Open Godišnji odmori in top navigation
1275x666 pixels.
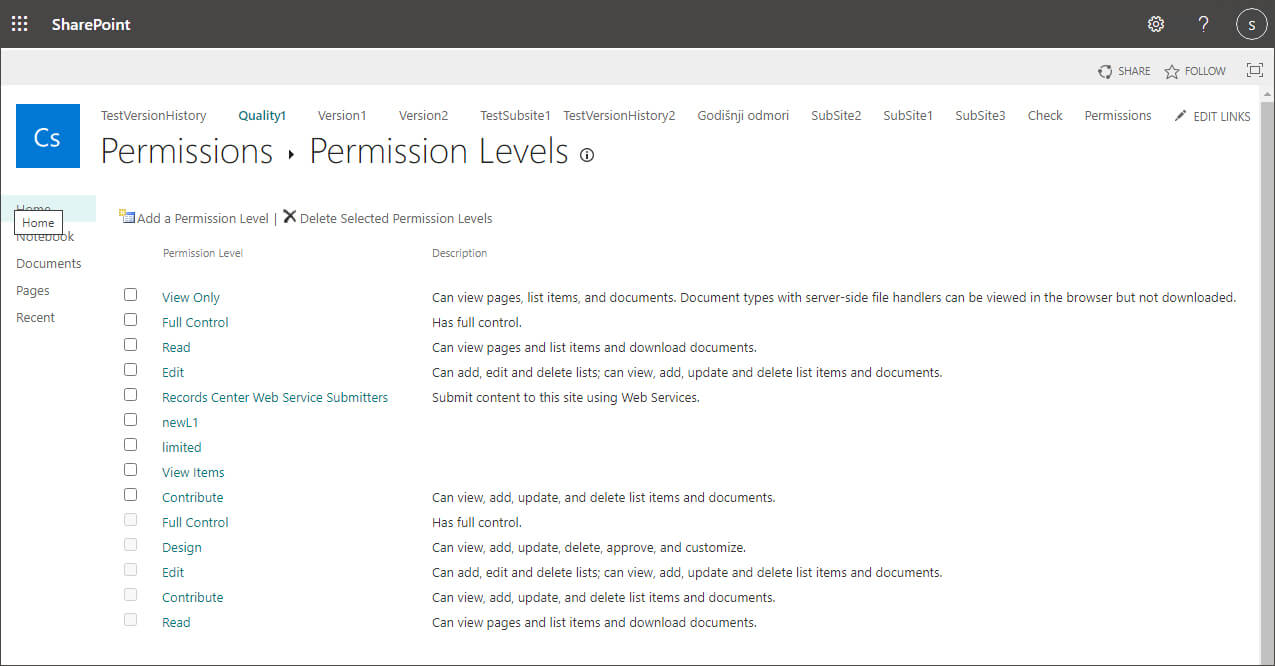tap(743, 115)
